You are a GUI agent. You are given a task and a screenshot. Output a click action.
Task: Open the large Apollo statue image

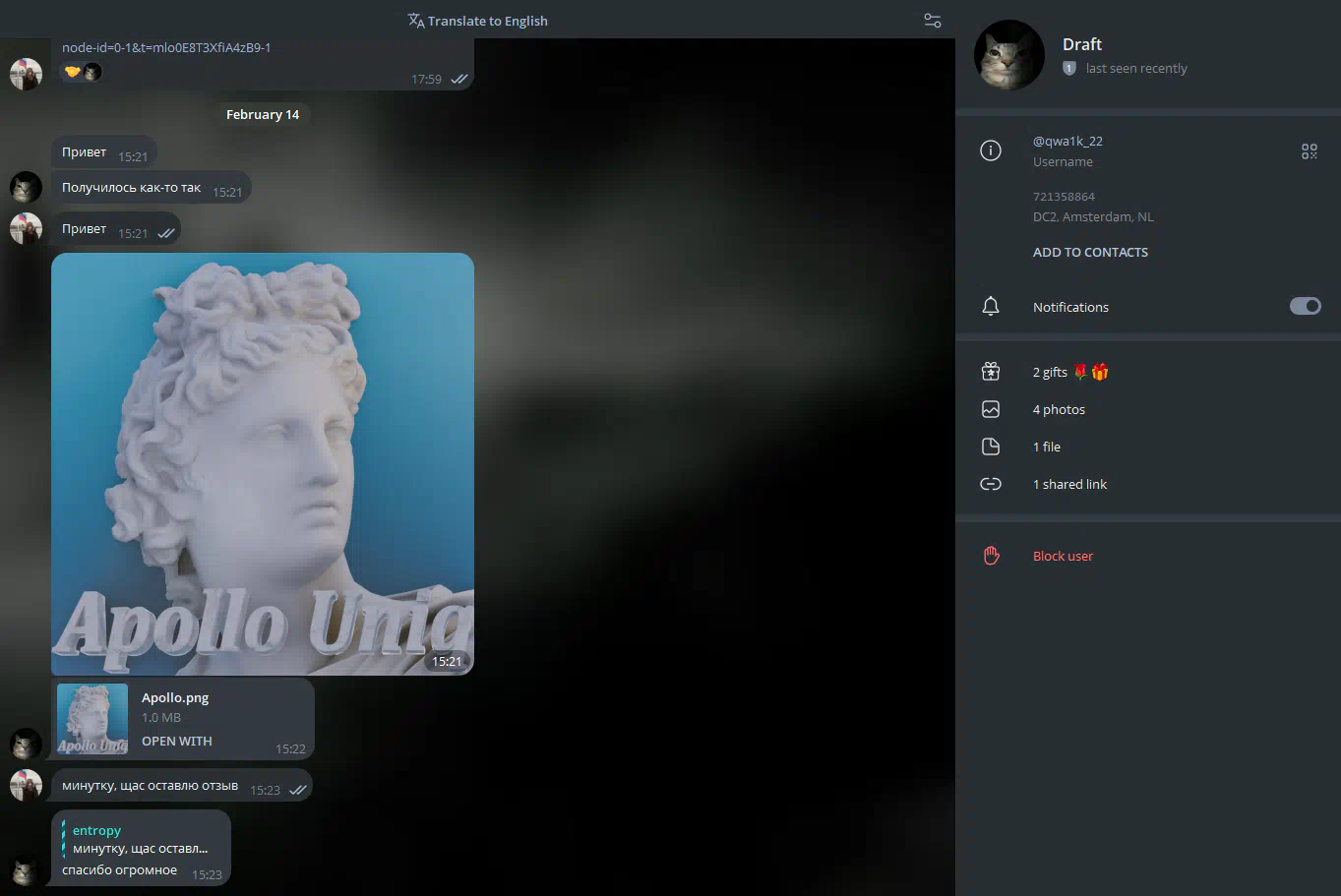click(263, 463)
